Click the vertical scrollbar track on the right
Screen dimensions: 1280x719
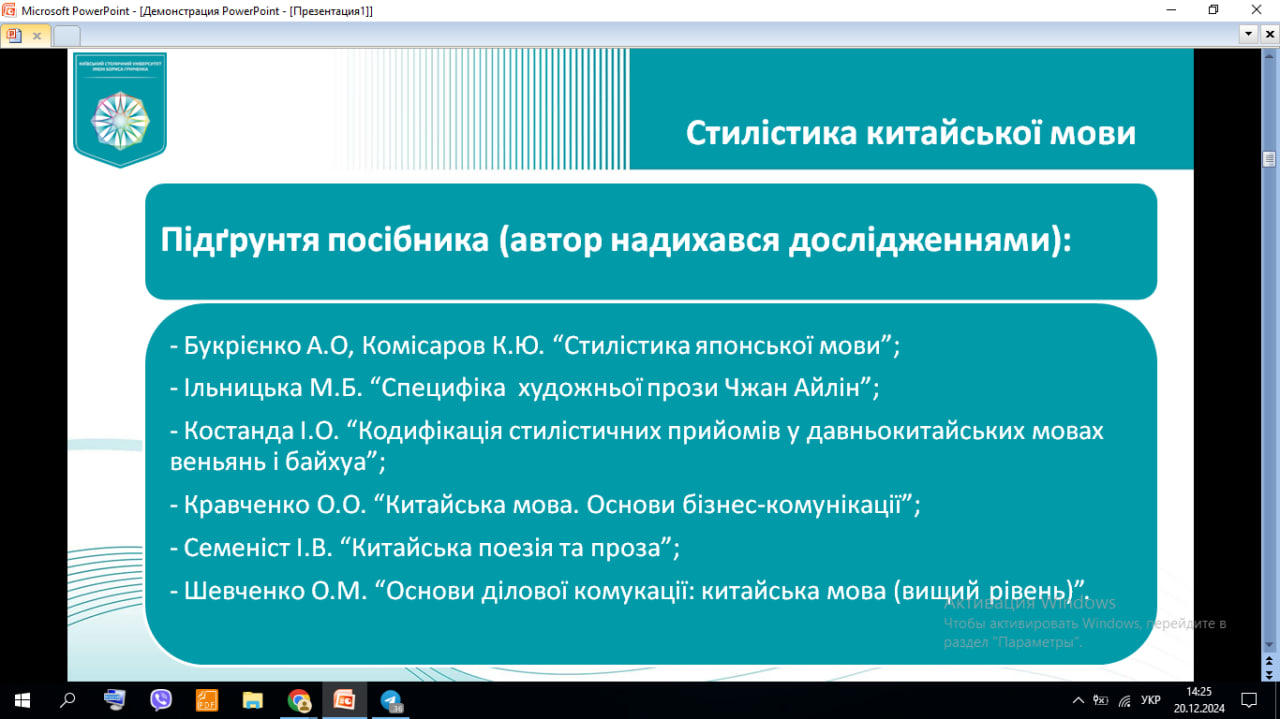coord(1271,400)
